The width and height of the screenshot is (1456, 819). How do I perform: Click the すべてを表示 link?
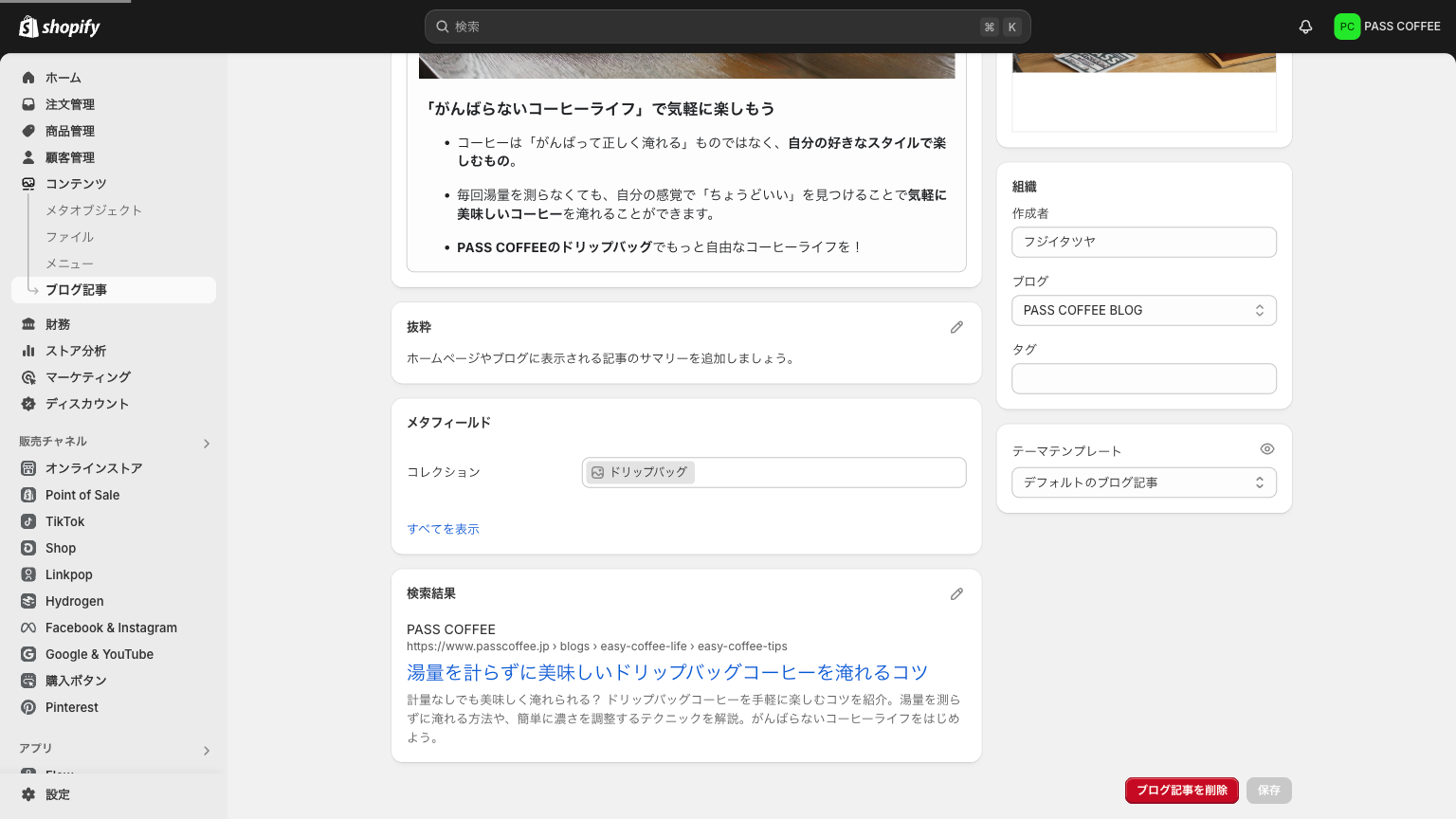click(x=444, y=529)
